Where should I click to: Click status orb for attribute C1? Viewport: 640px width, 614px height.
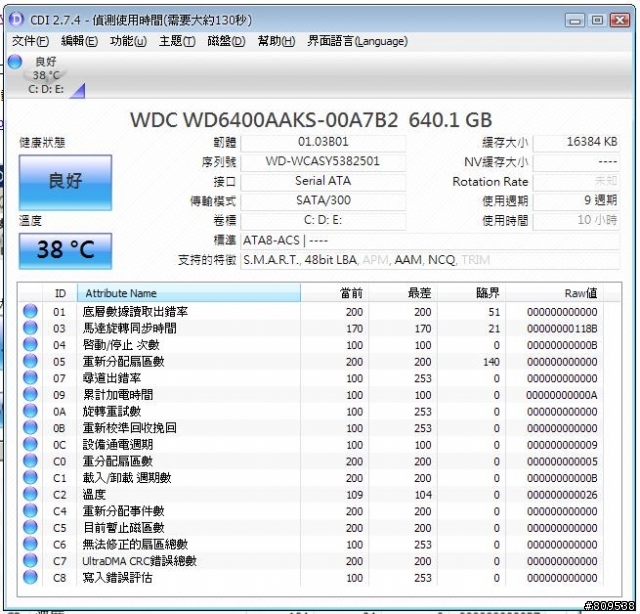pos(30,478)
